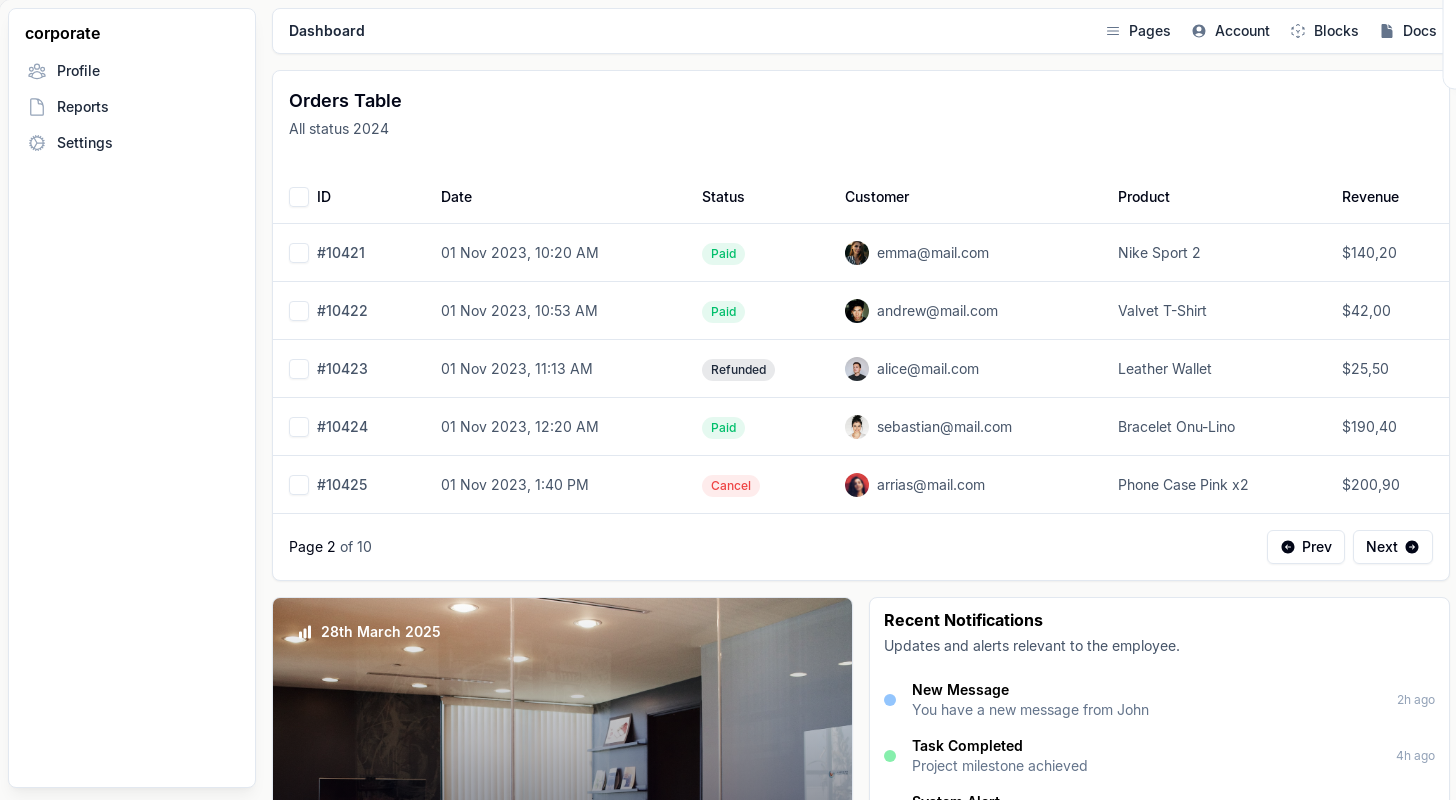
Task: Tick the checkbox for order #10425
Action: tap(299, 485)
